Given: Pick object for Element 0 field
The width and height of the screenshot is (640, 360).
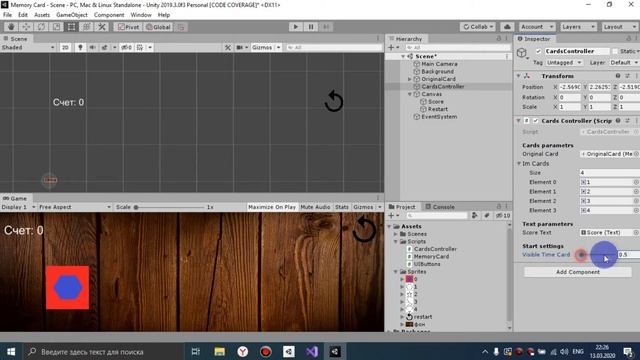Looking at the screenshot, I should pyautogui.click(x=636, y=182).
